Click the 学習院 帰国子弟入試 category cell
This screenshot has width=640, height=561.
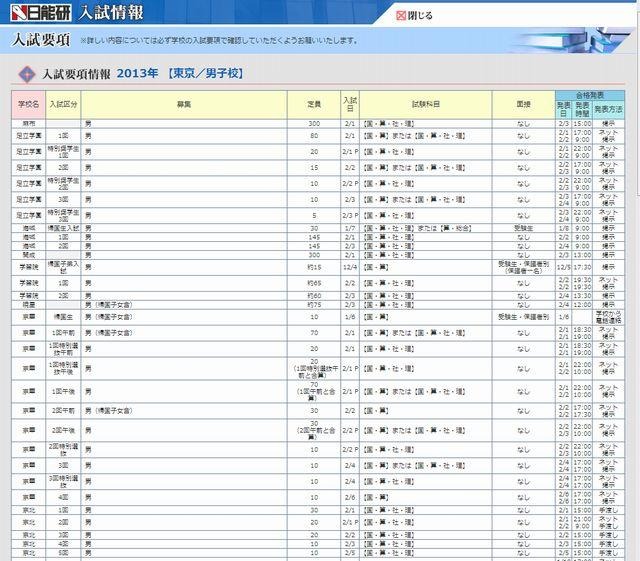pos(63,267)
